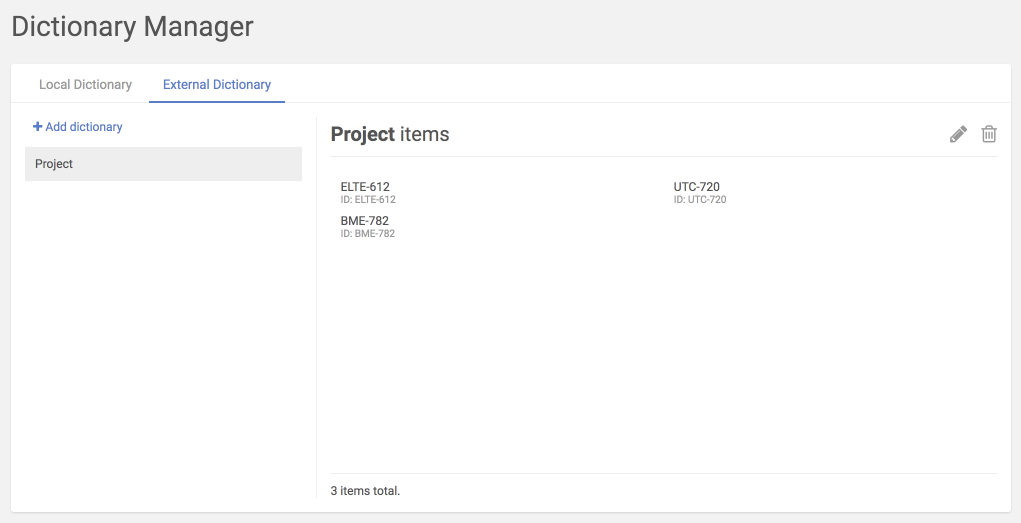Click the 'ID: BME-782' subtext
The image size is (1021, 523).
[368, 234]
